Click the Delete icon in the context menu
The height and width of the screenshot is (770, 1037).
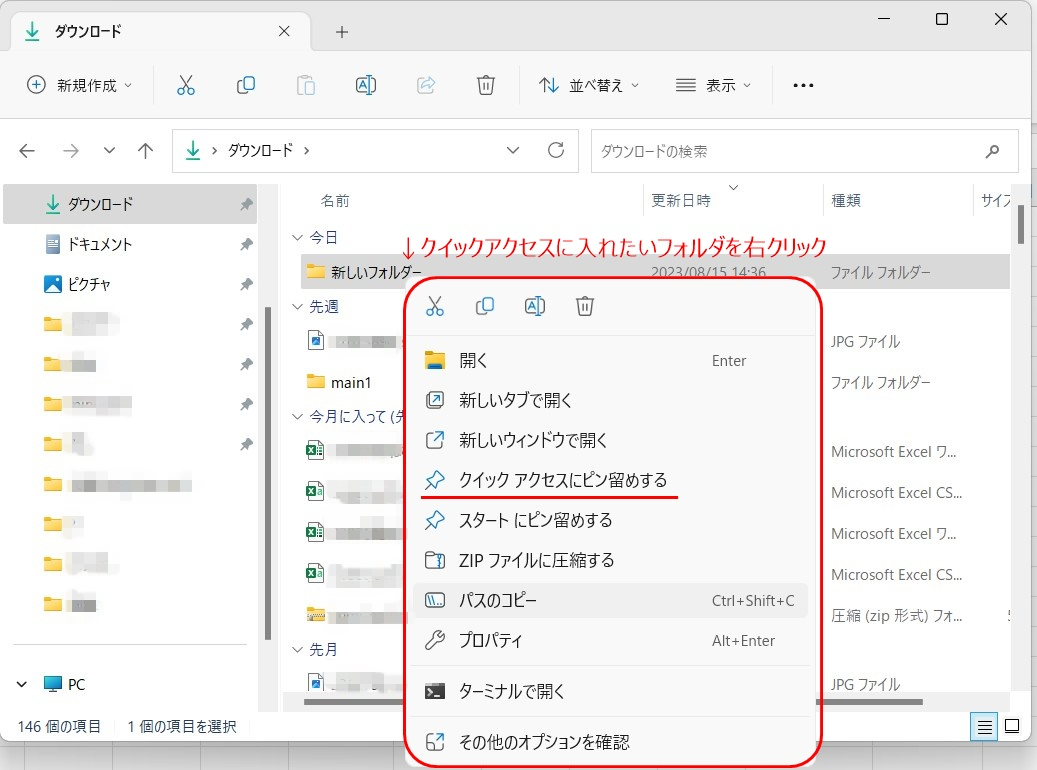tap(584, 306)
